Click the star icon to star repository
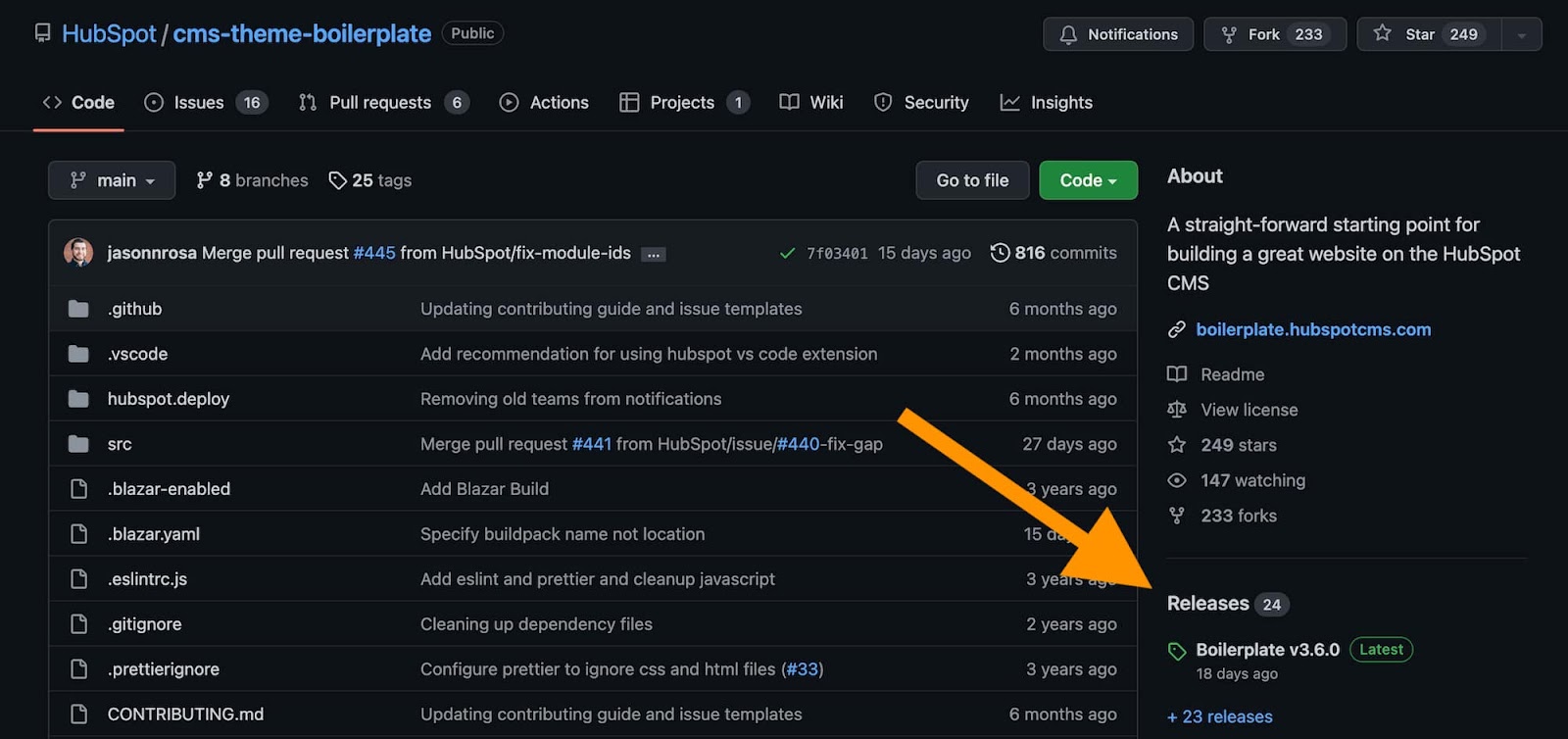Screen dimensions: 1568x739 click(x=1382, y=33)
